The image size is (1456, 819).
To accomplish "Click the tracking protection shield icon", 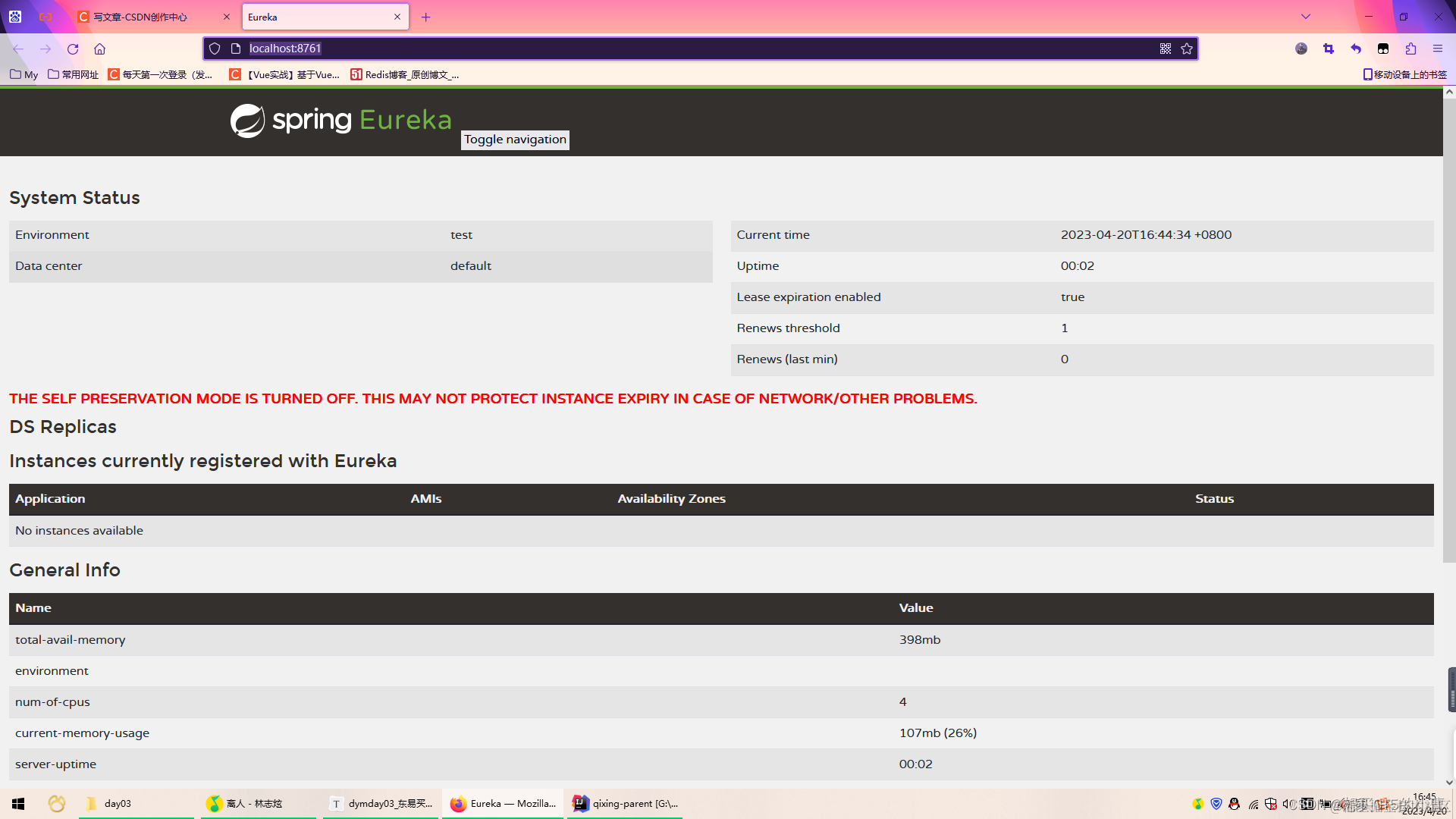I will tap(215, 49).
